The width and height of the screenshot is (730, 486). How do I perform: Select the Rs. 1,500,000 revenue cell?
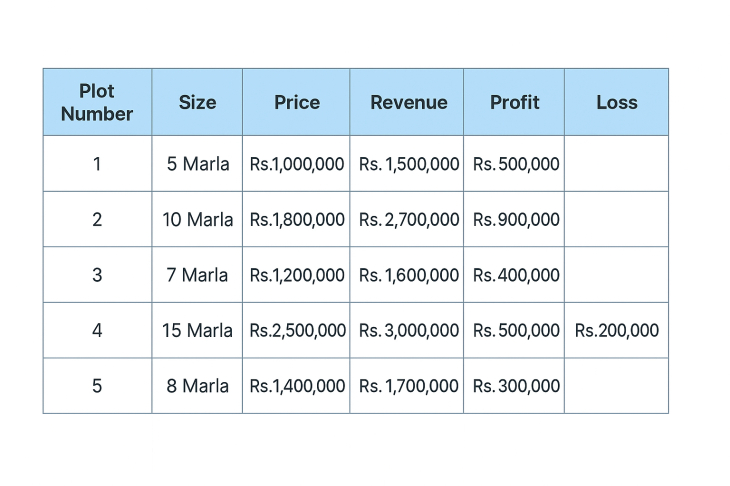409,164
